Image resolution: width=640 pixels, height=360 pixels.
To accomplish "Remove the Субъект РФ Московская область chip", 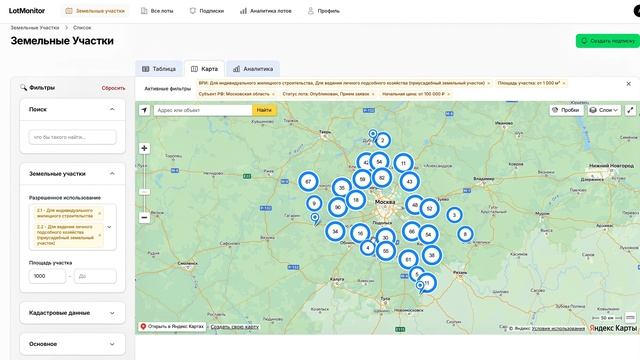I will click(x=273, y=94).
